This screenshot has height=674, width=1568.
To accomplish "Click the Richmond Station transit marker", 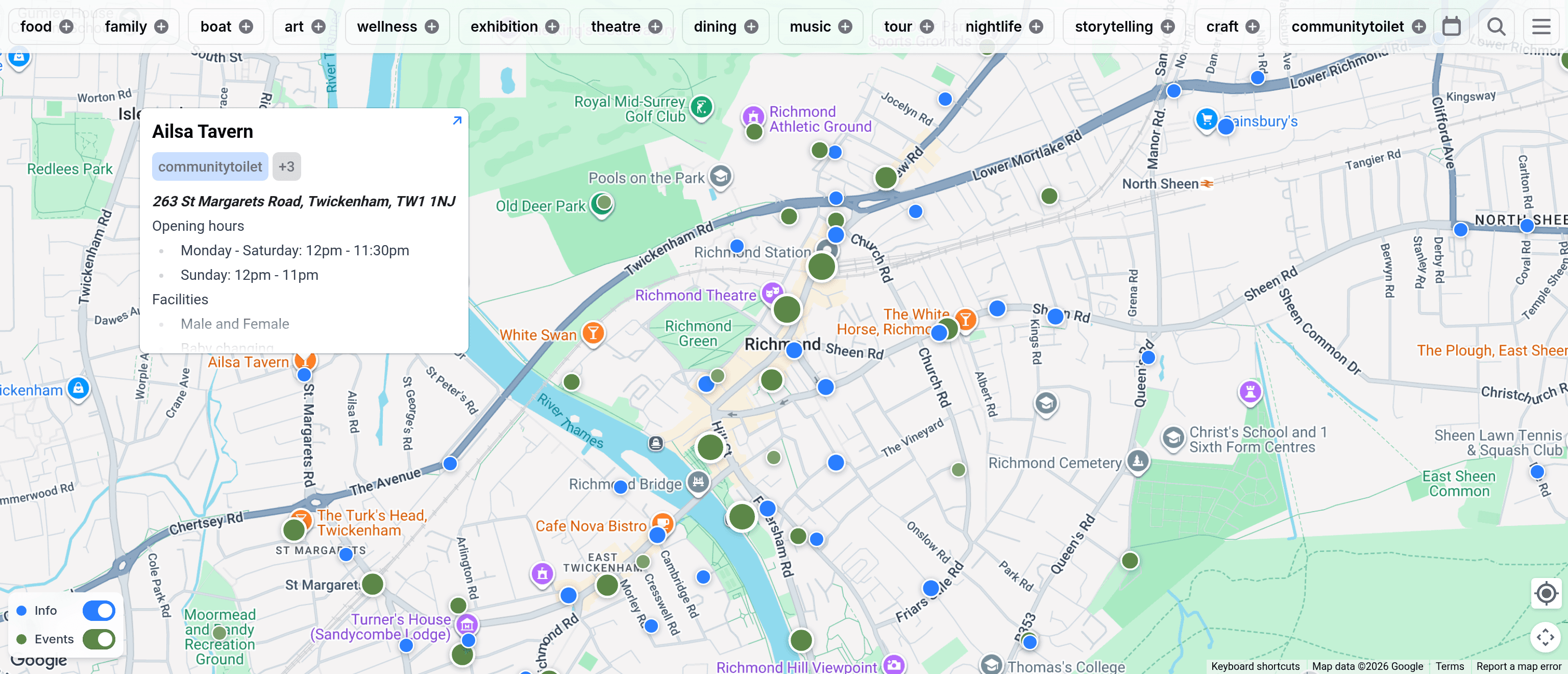I will click(826, 249).
